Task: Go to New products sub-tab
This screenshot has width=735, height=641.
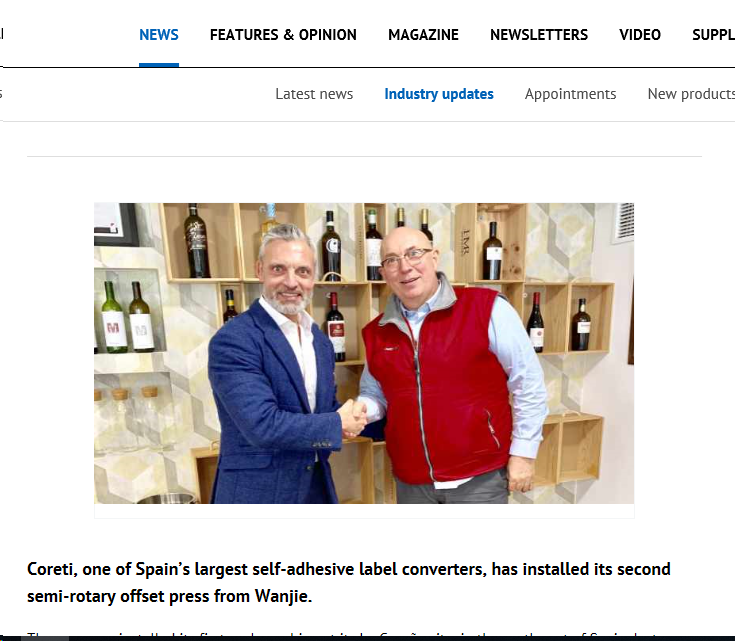Action: 691,94
